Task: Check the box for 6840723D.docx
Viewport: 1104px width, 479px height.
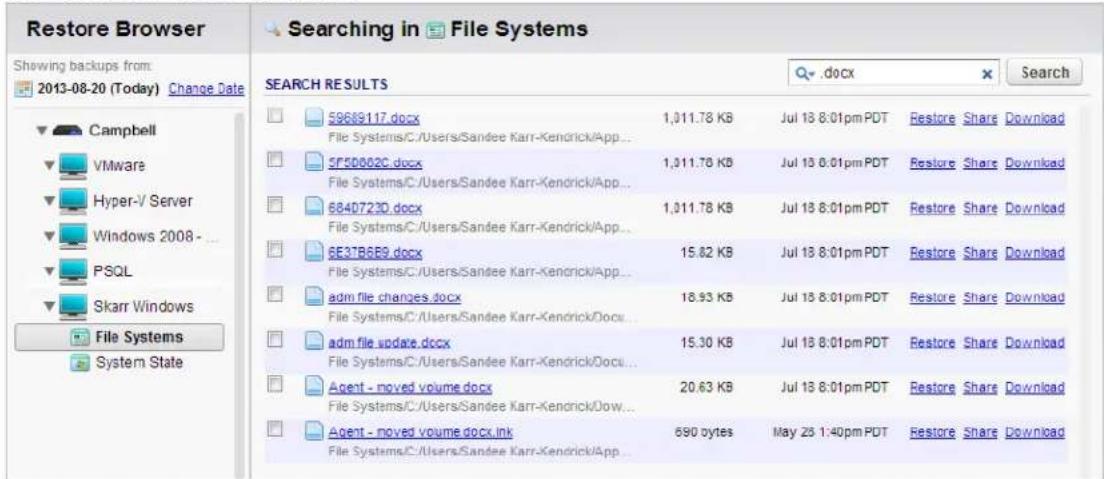Action: (x=275, y=205)
